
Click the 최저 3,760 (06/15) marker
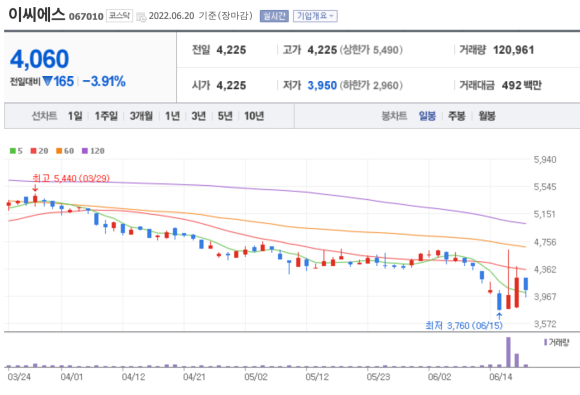click(464, 325)
